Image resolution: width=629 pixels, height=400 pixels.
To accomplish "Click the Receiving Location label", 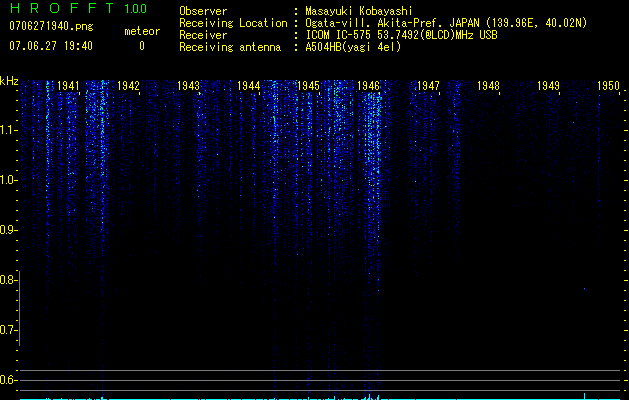I will coord(233,23).
